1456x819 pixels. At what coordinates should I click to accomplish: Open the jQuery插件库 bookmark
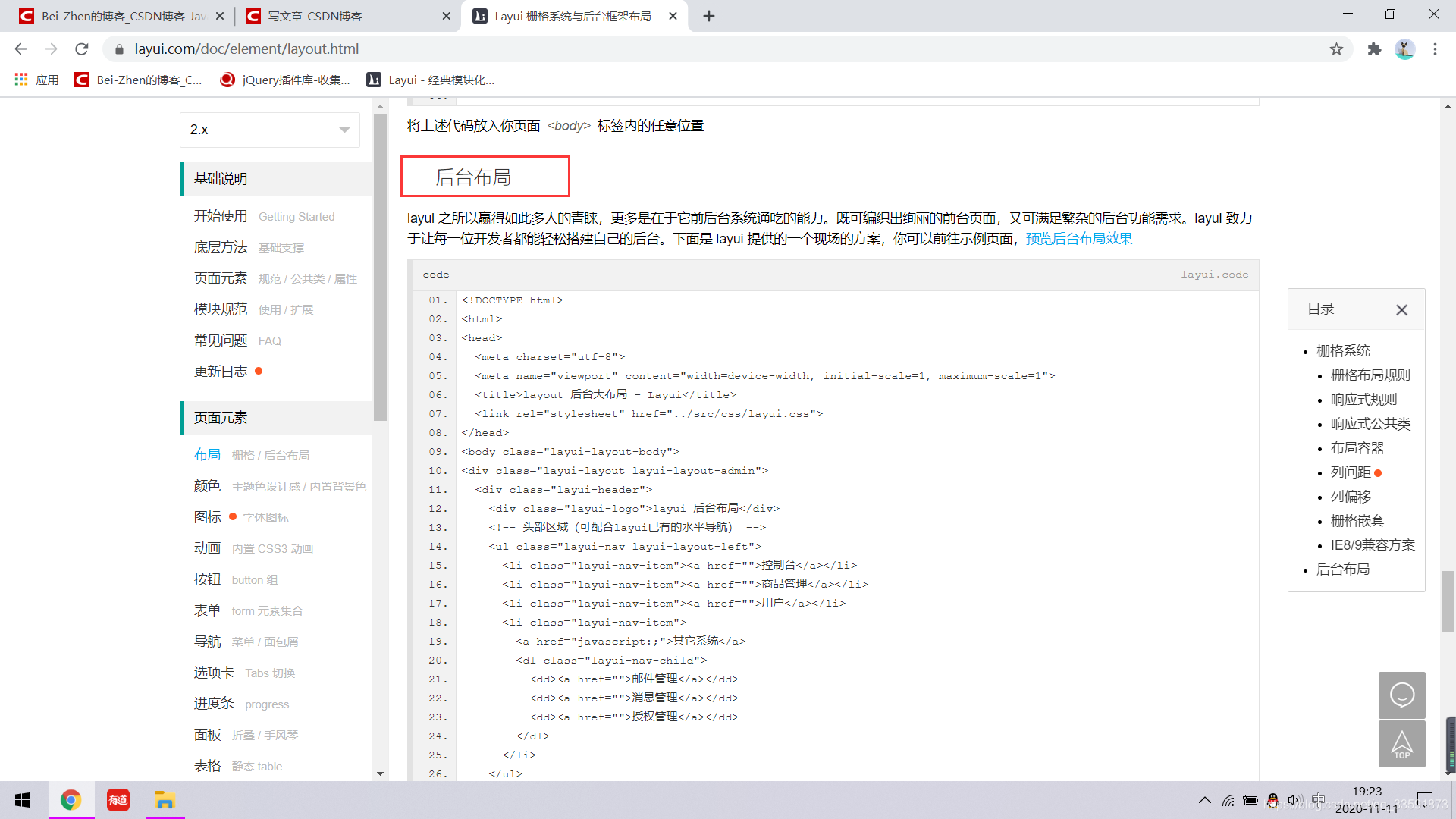click(285, 80)
